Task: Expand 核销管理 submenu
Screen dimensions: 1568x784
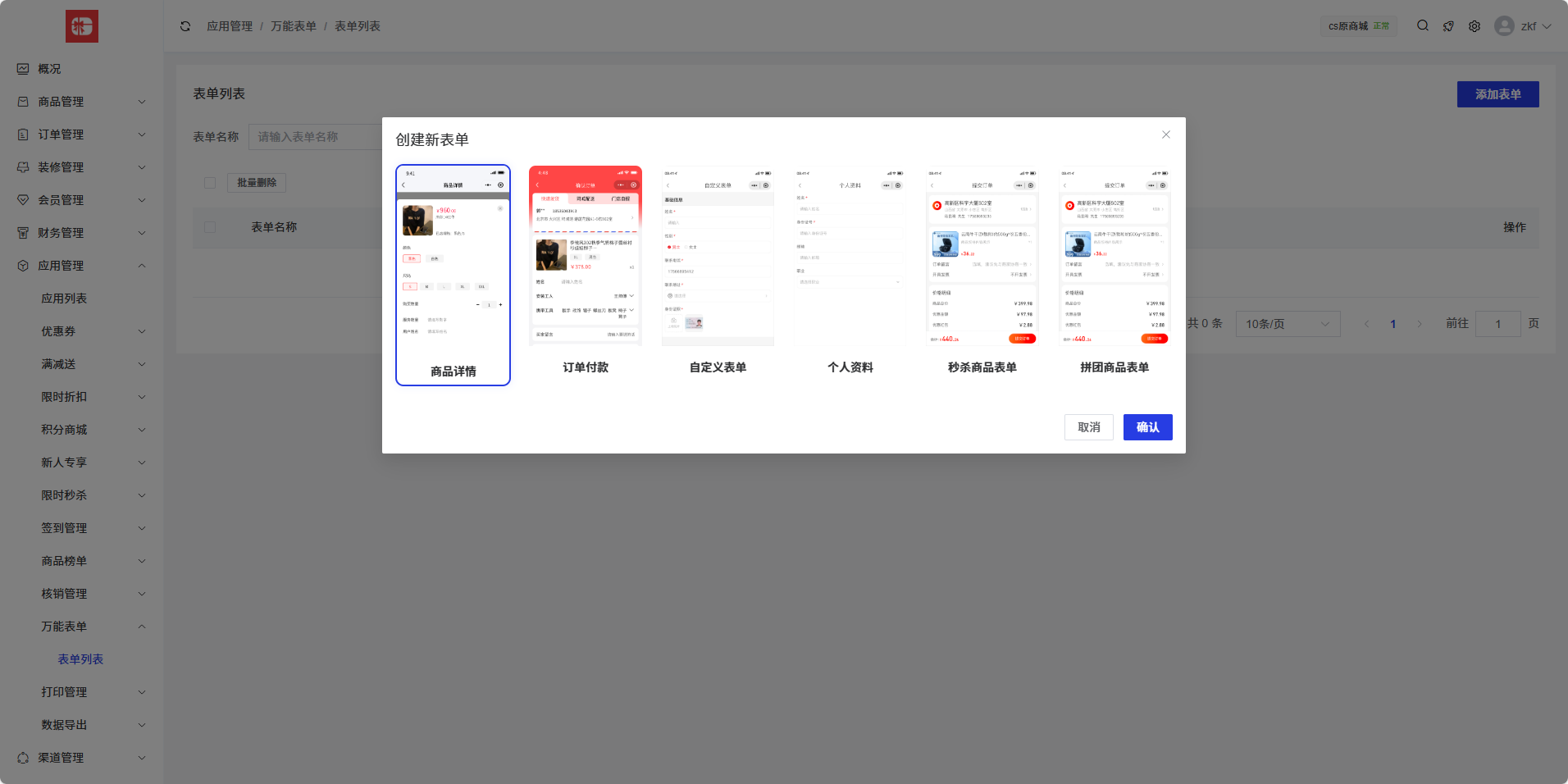Action: [x=142, y=594]
